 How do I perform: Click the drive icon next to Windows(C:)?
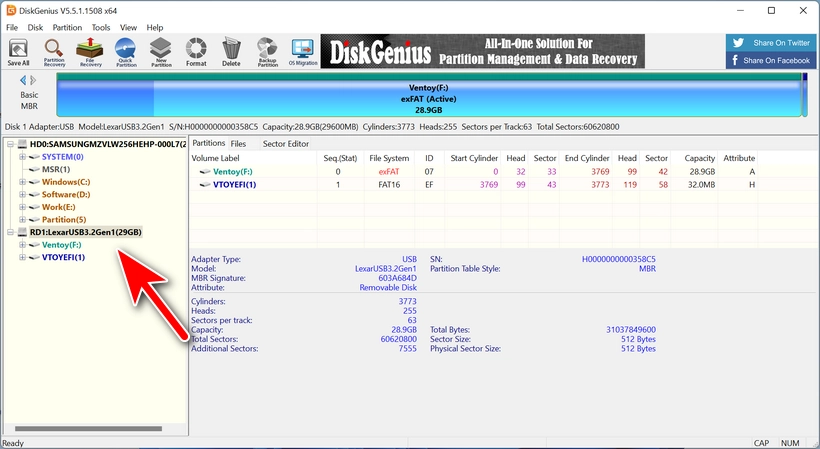pyautogui.click(x=34, y=182)
